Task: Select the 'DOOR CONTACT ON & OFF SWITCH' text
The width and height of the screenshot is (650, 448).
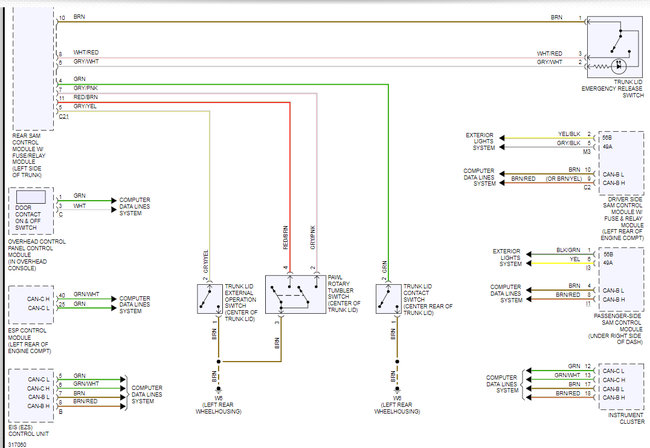Action: (x=28, y=218)
